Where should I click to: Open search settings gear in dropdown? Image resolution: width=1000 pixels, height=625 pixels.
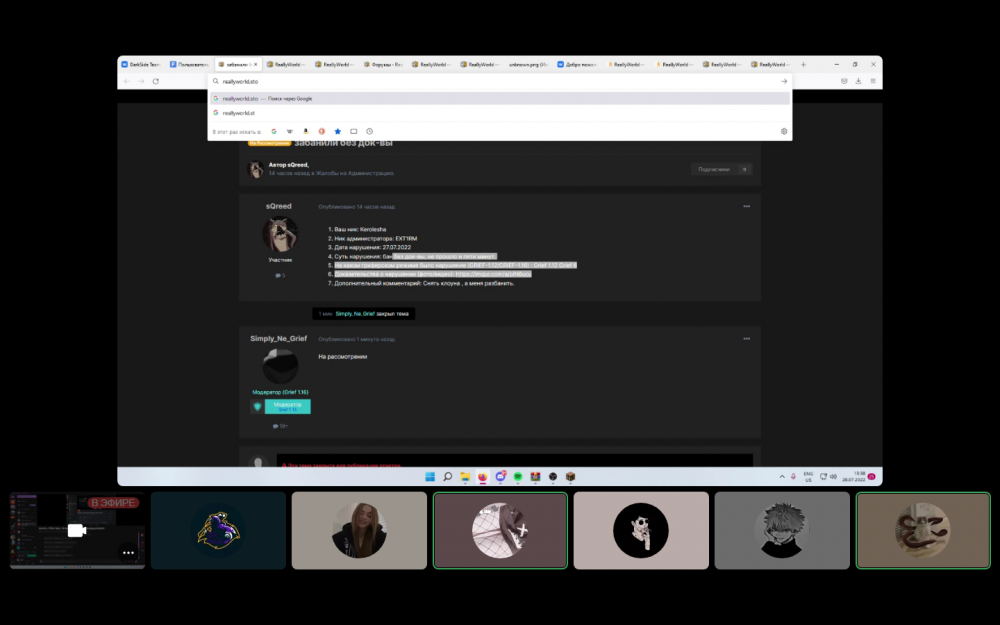pyautogui.click(x=784, y=131)
